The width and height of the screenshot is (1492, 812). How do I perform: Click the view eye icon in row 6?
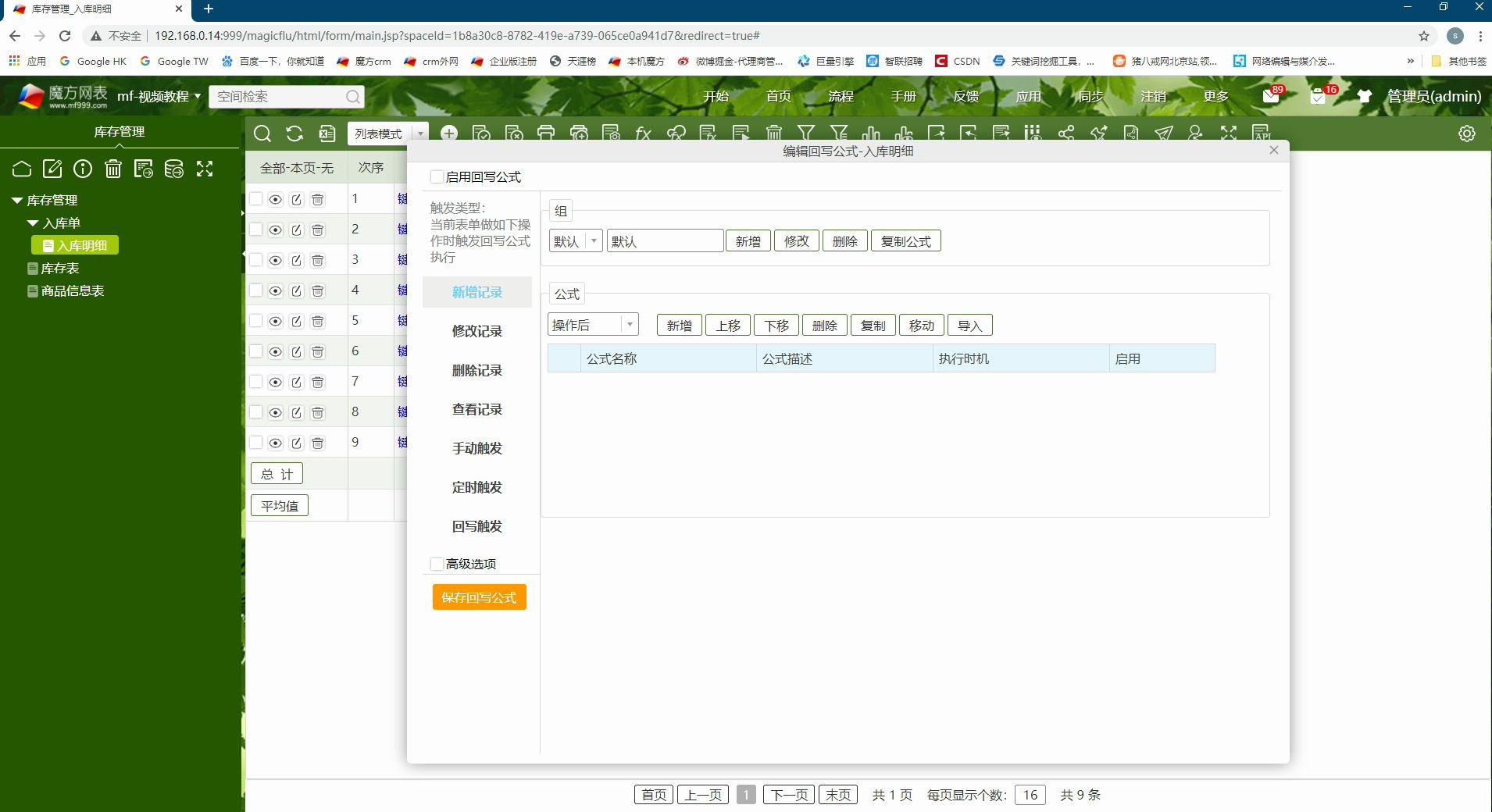point(275,351)
